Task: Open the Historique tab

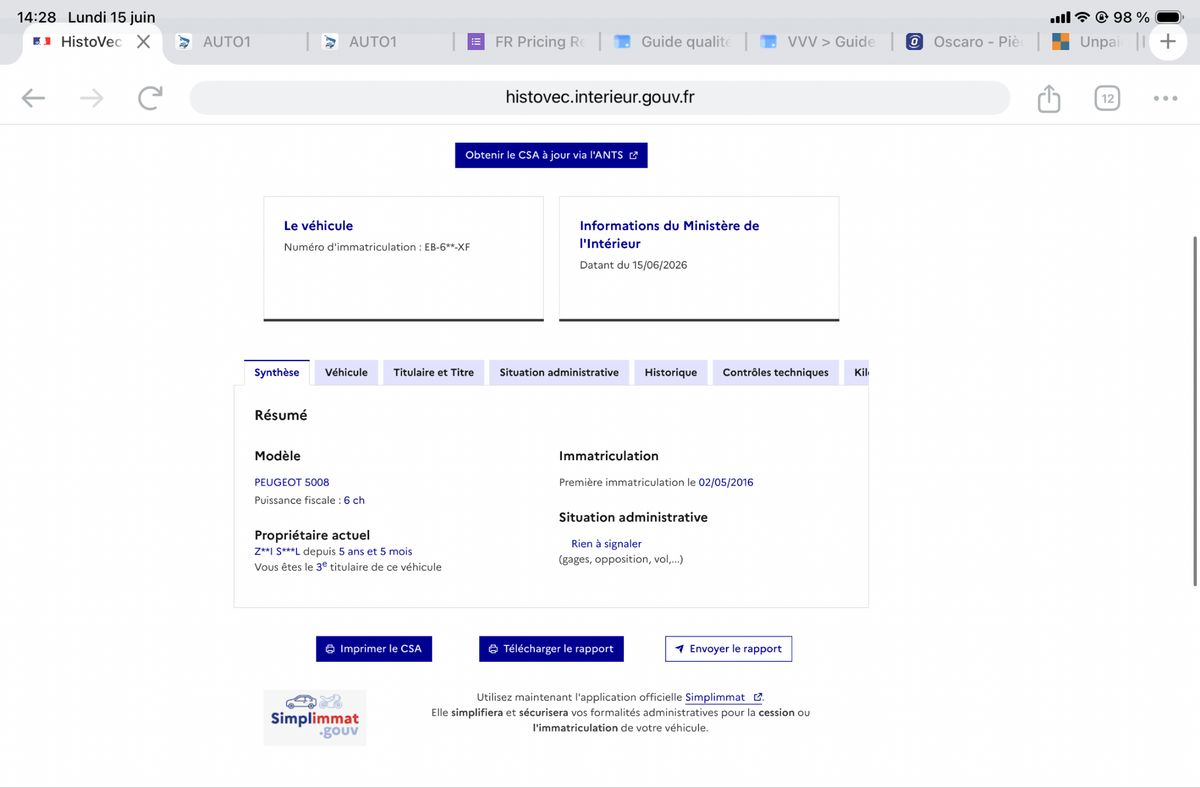Action: (x=671, y=372)
